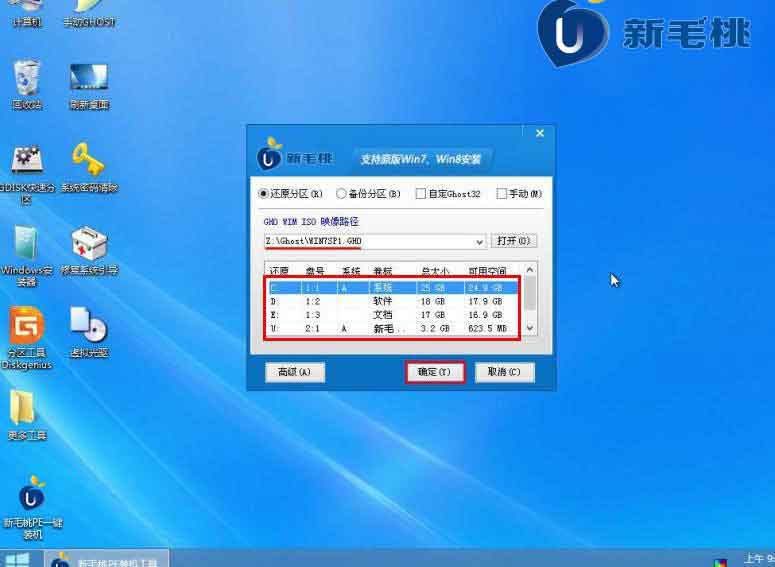Click the partition list scrollbar thumb

pos(530,293)
